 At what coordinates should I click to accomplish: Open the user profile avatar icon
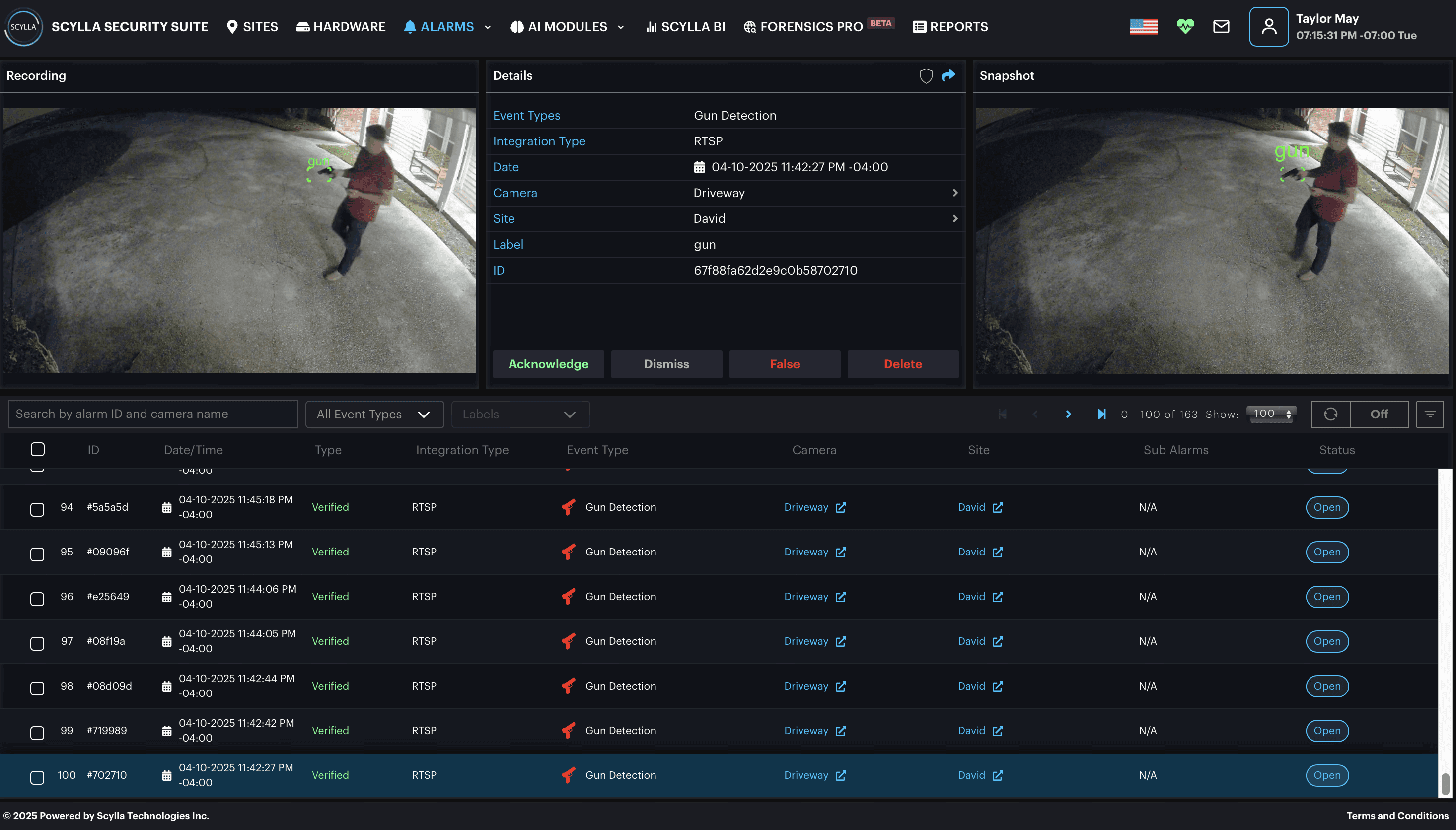[1269, 27]
